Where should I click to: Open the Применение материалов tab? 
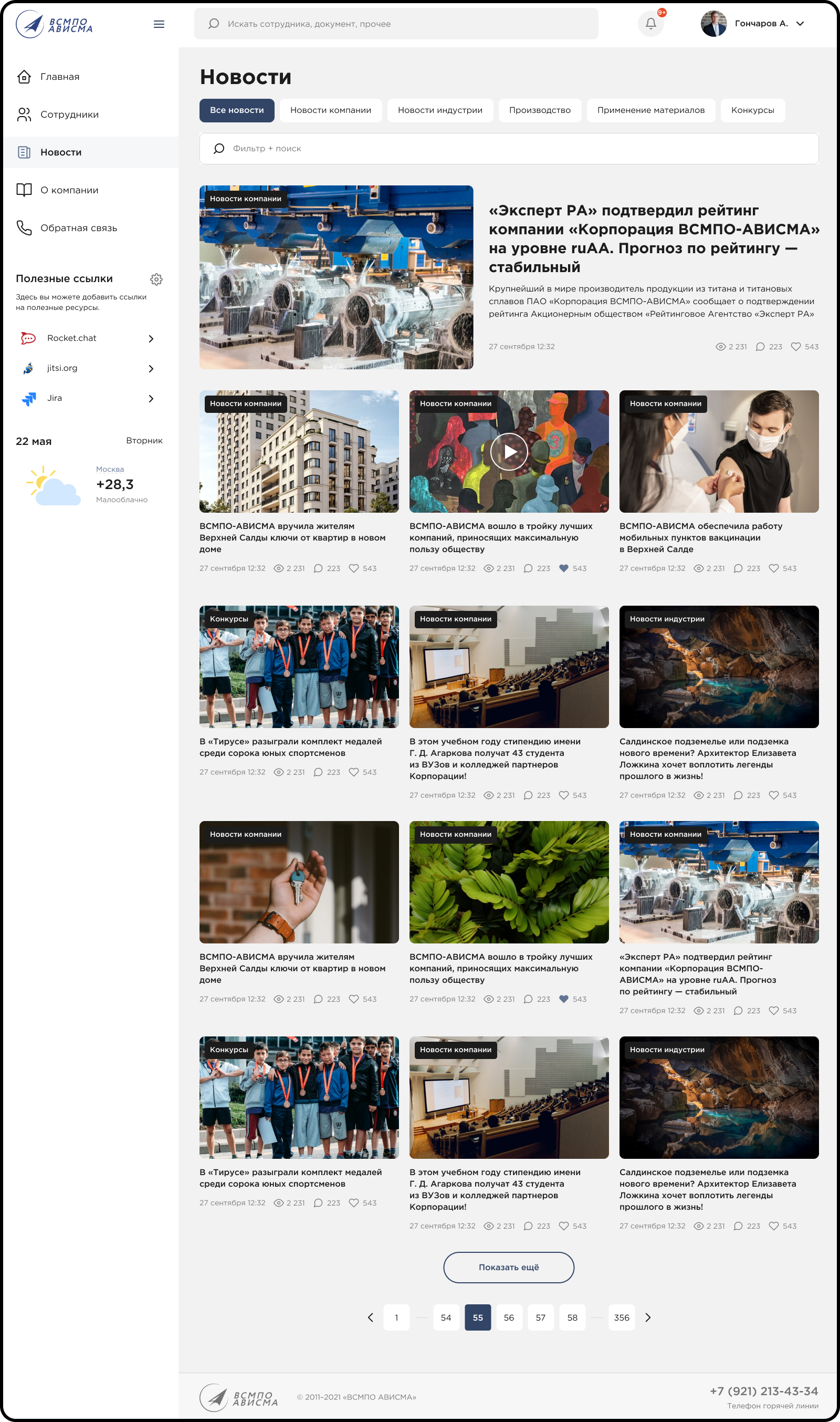pos(651,110)
